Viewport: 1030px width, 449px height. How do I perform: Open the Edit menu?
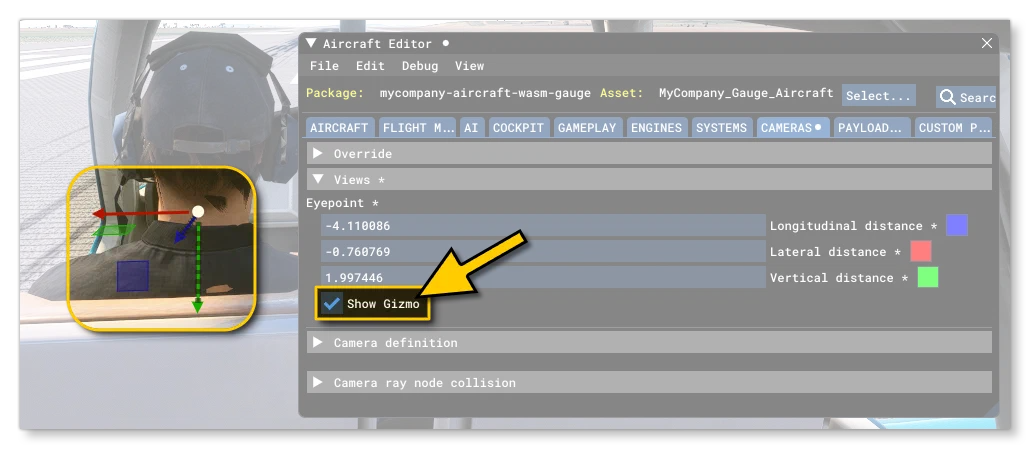370,66
